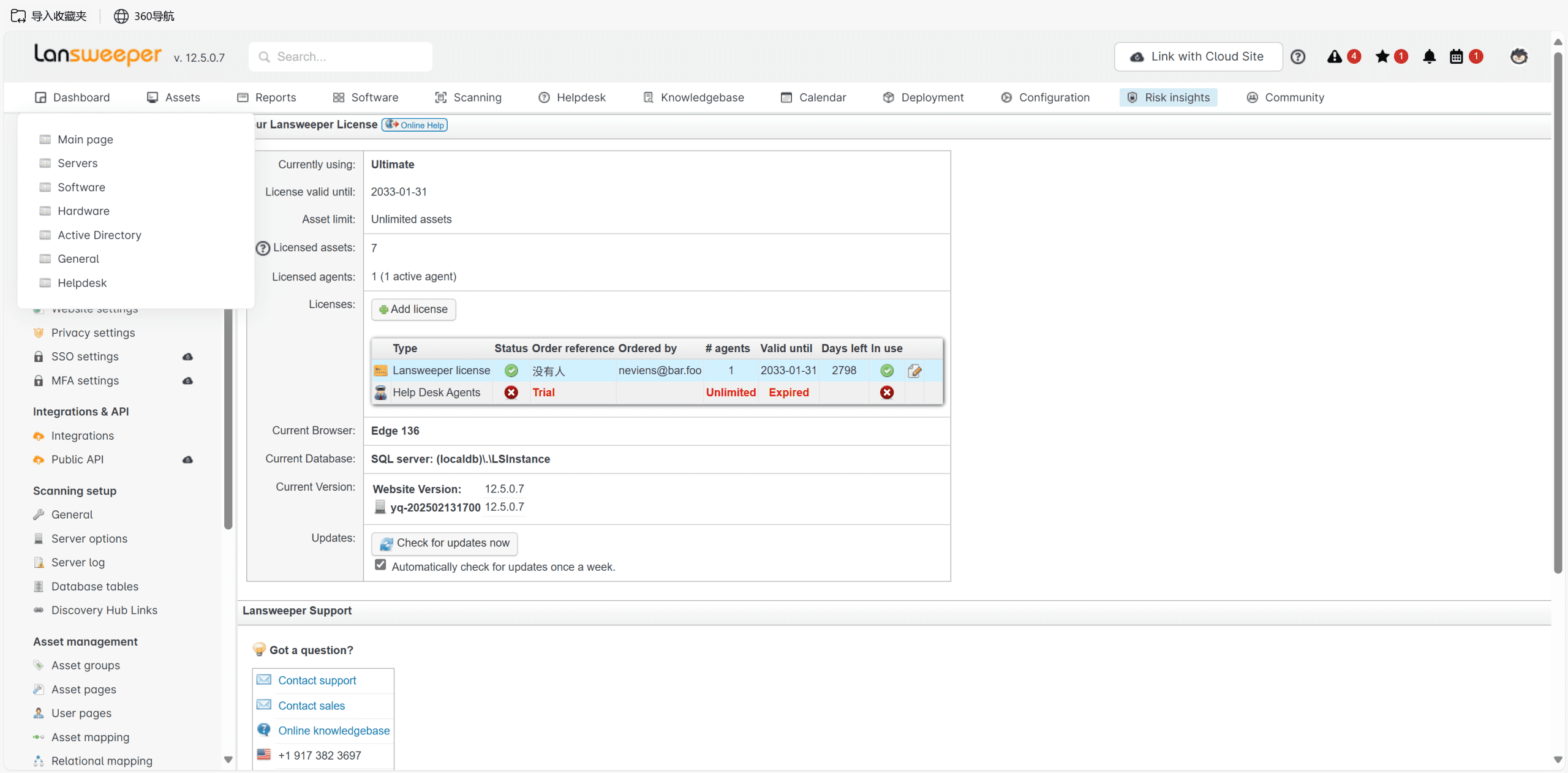Viewport: 1568px width, 773px height.
Task: Click the 360 navigation globe icon
Action: point(121,16)
